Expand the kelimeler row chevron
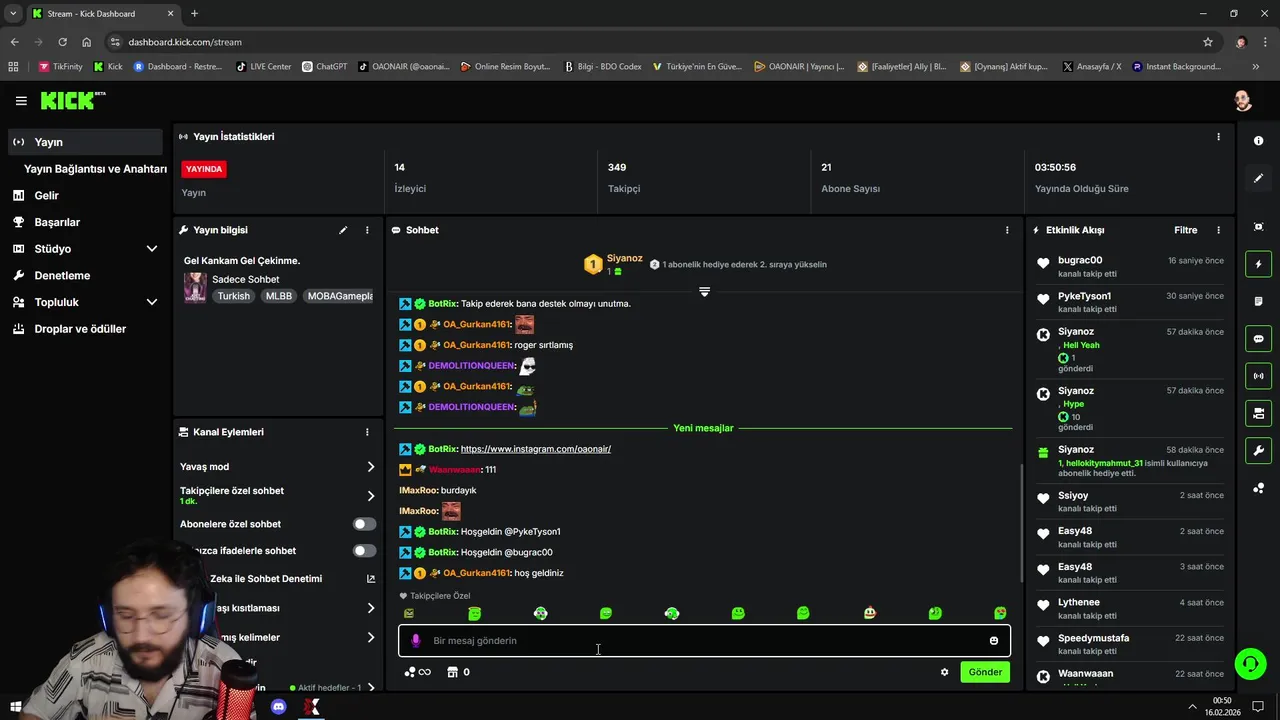Screen dimensions: 1280x720 [x=370, y=638]
